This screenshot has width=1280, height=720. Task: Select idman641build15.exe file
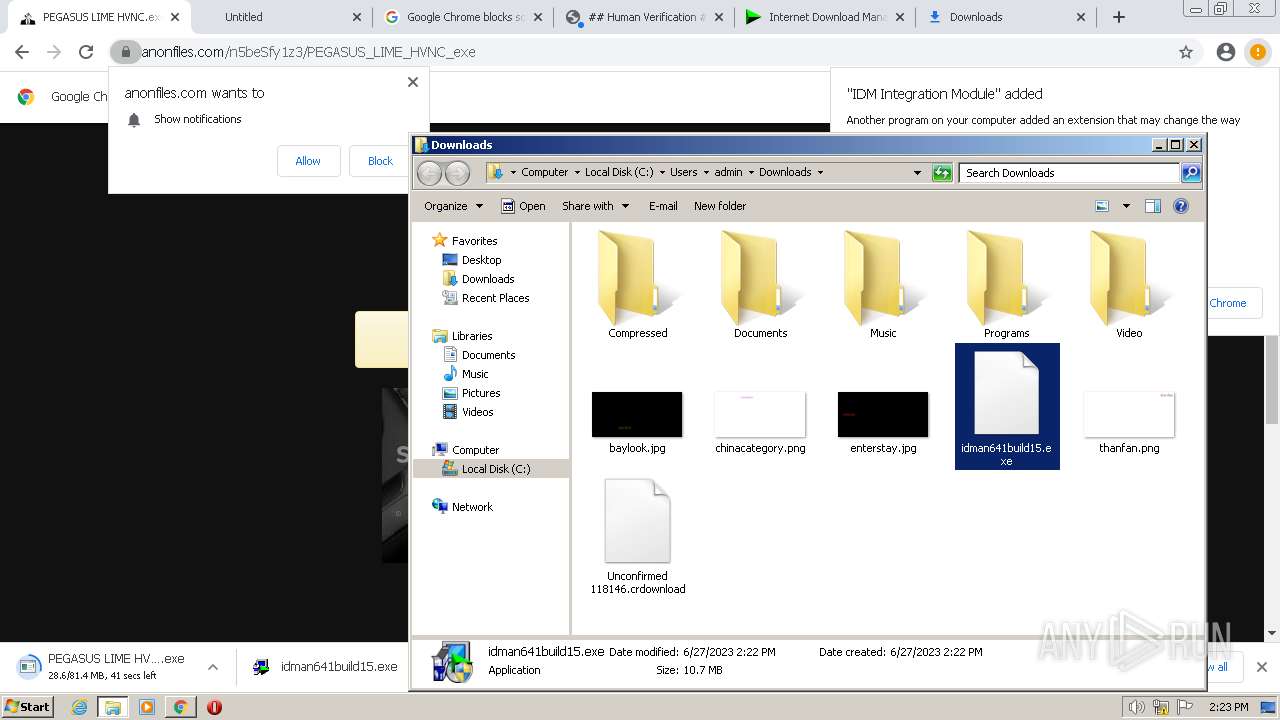[1007, 406]
